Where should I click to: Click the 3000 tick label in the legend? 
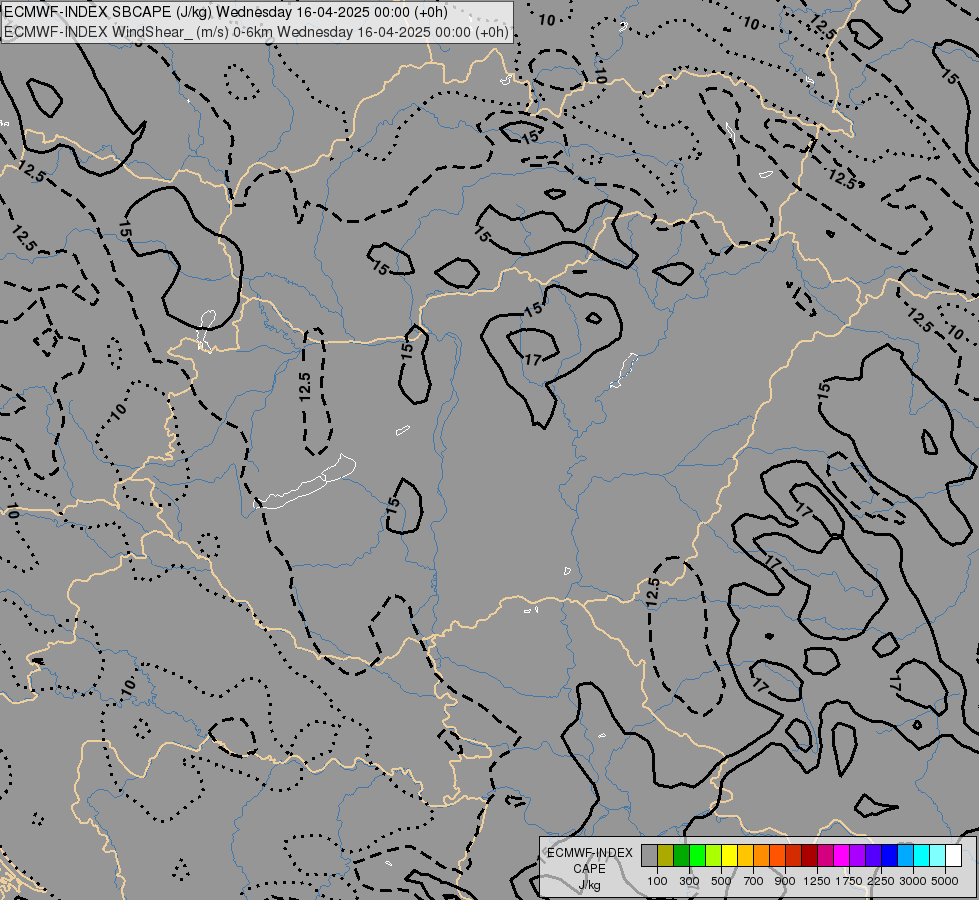(913, 881)
